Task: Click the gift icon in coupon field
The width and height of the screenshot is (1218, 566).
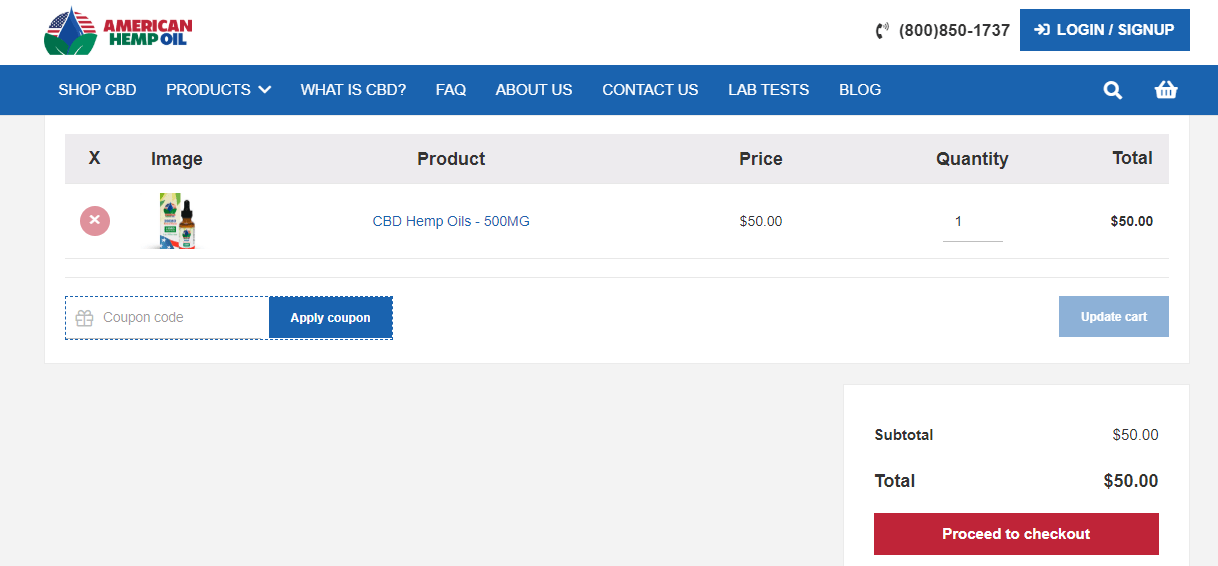Action: [85, 318]
